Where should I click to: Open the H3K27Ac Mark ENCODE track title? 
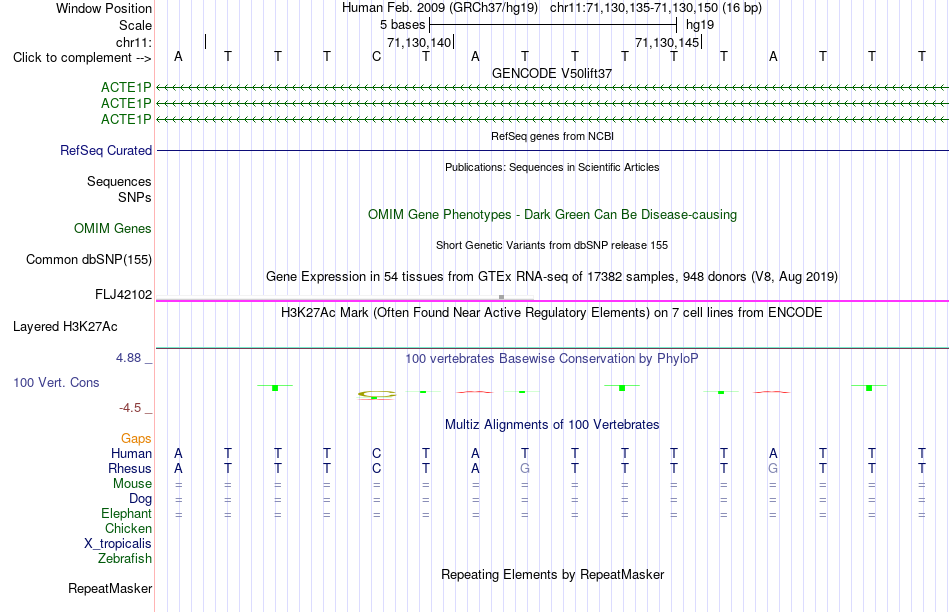(552, 313)
